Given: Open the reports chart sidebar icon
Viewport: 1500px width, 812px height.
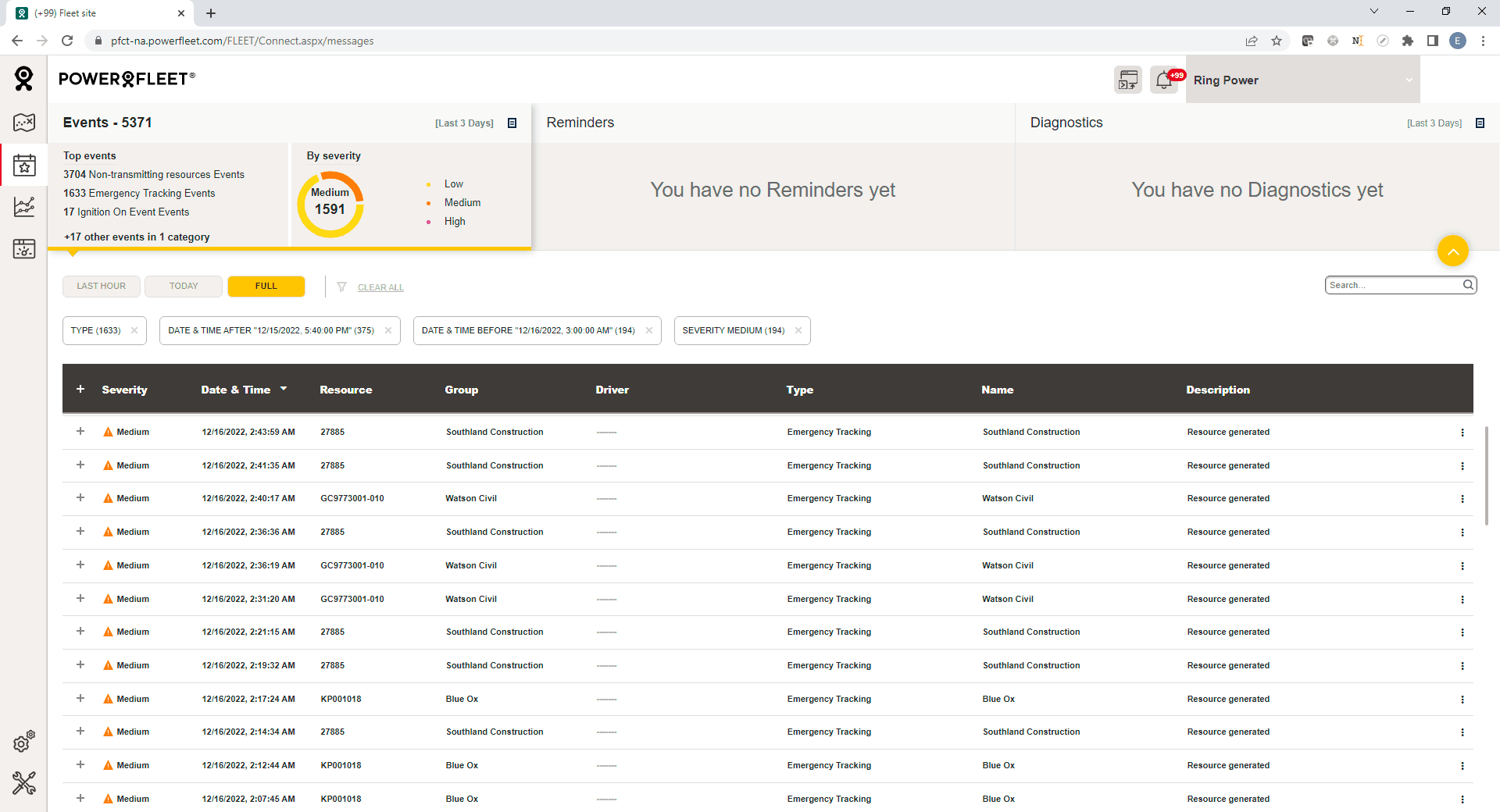Looking at the screenshot, I should coord(24,207).
